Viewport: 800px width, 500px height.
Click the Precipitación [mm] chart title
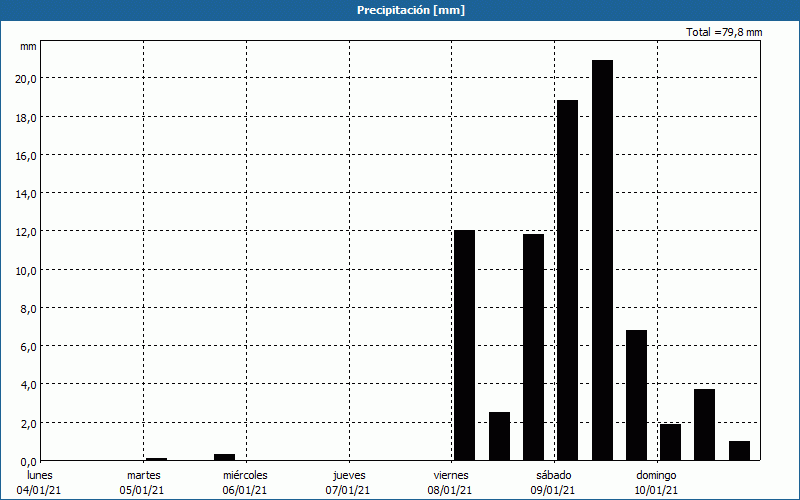click(x=411, y=10)
